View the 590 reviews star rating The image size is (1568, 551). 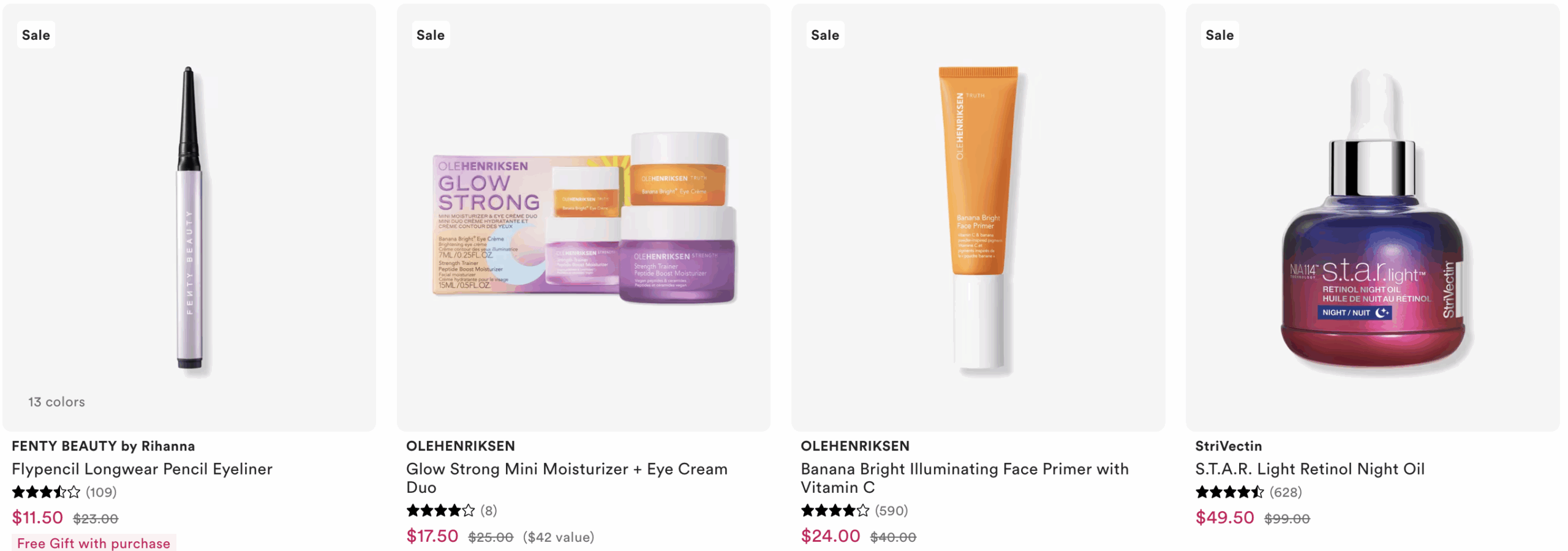(854, 510)
